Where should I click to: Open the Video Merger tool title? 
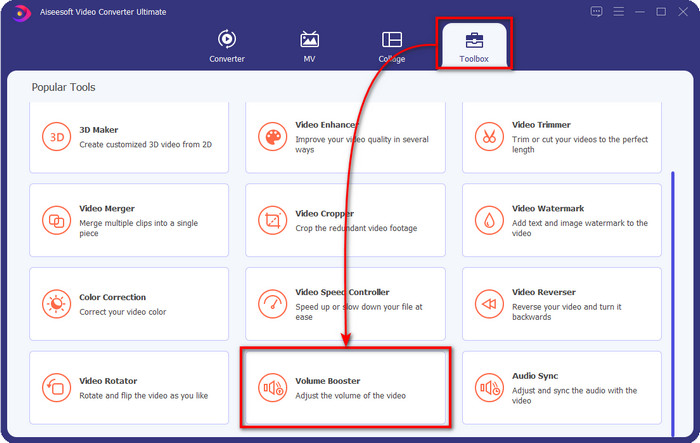pos(107,209)
